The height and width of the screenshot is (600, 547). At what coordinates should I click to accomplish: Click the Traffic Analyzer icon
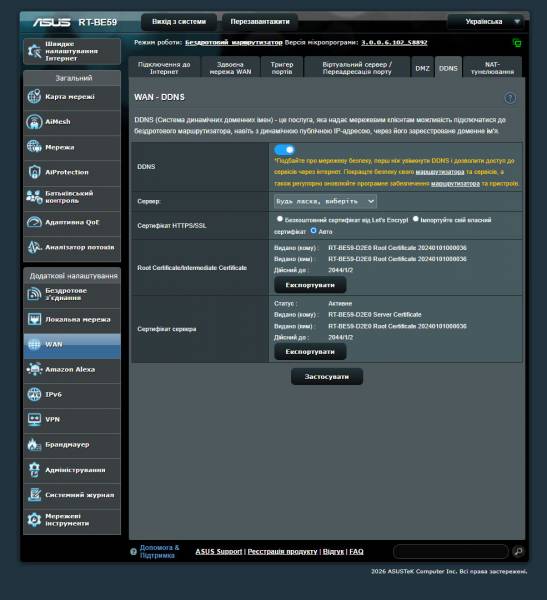[34, 247]
